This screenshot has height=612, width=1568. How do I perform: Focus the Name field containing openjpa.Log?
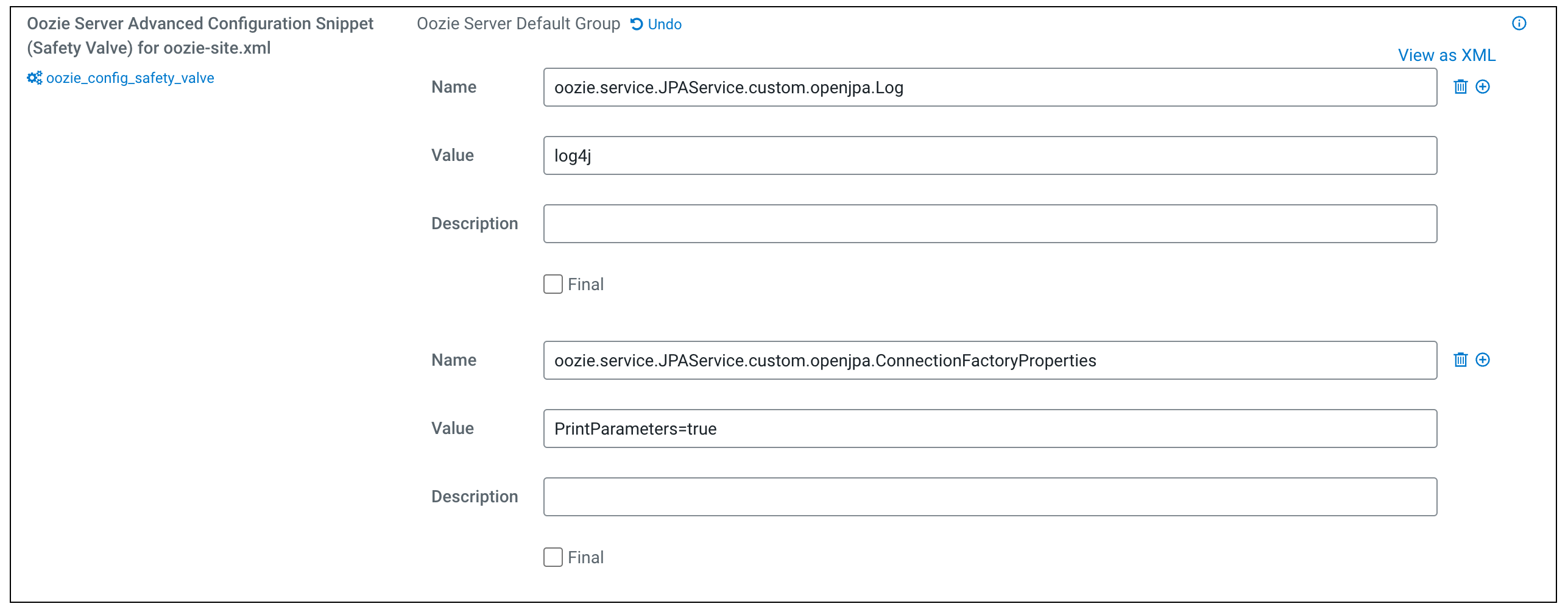pos(990,87)
